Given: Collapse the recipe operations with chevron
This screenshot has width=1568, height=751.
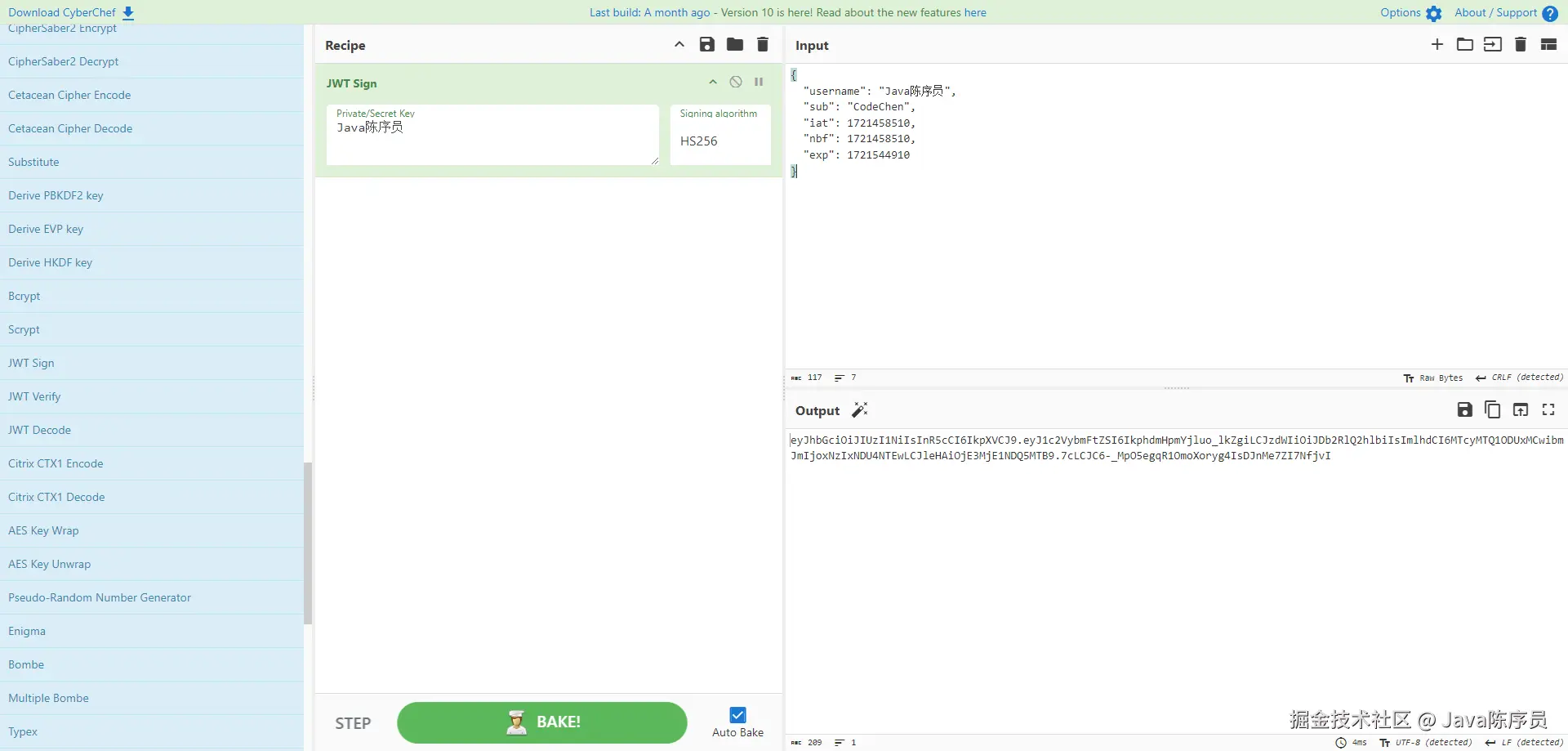Looking at the screenshot, I should (x=679, y=45).
